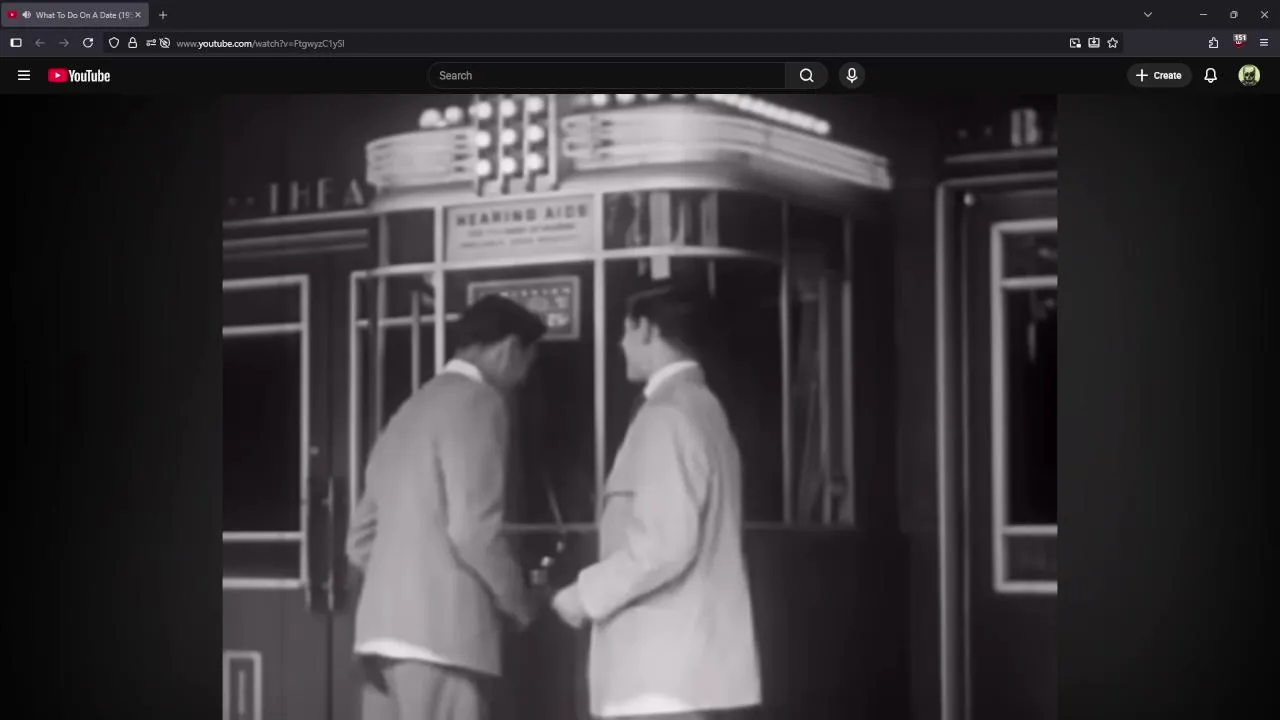Screen dimensions: 1280x720
Task: Start voice search with microphone icon
Action: [852, 75]
